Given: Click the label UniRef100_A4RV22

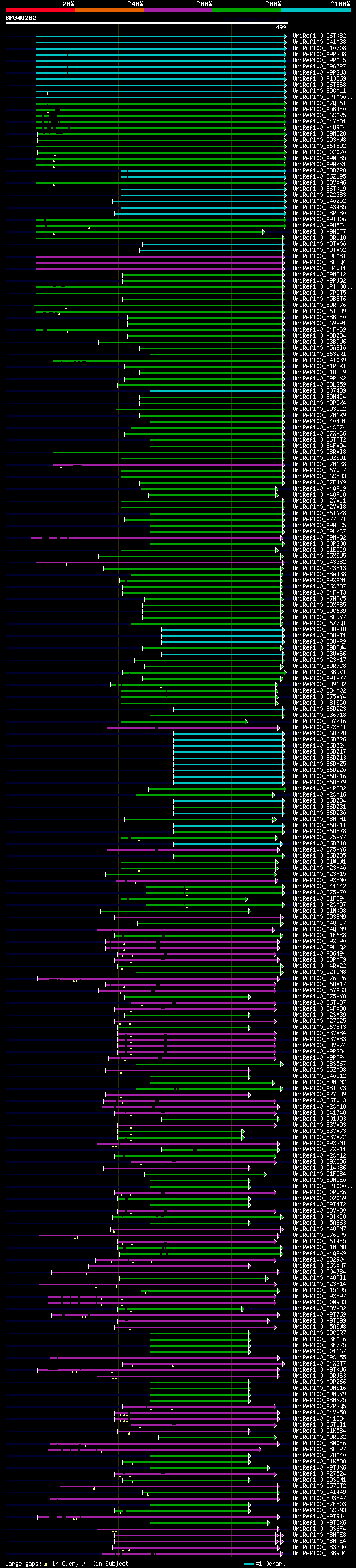Looking at the screenshot, I should [x=319, y=966].
